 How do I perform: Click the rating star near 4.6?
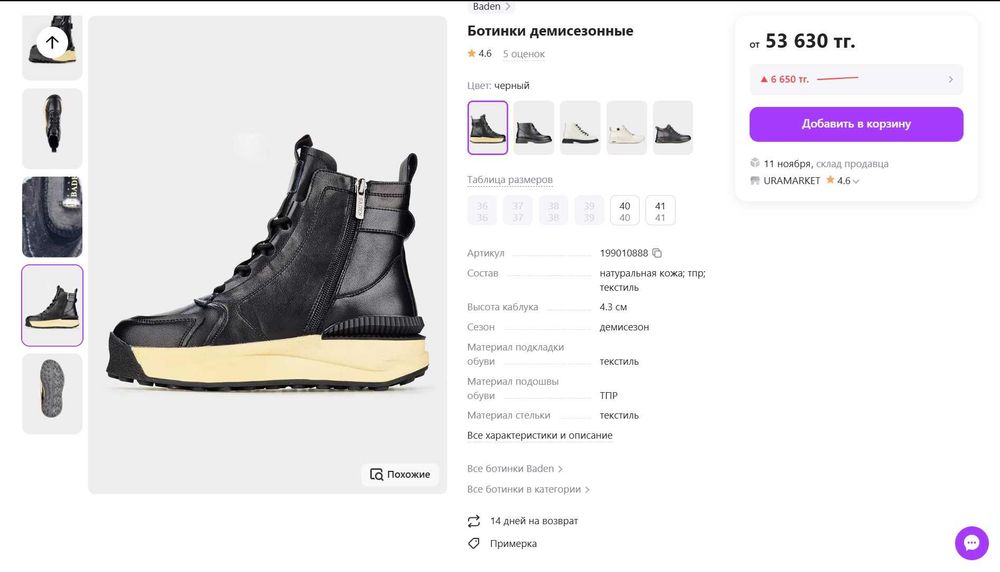pyautogui.click(x=472, y=53)
